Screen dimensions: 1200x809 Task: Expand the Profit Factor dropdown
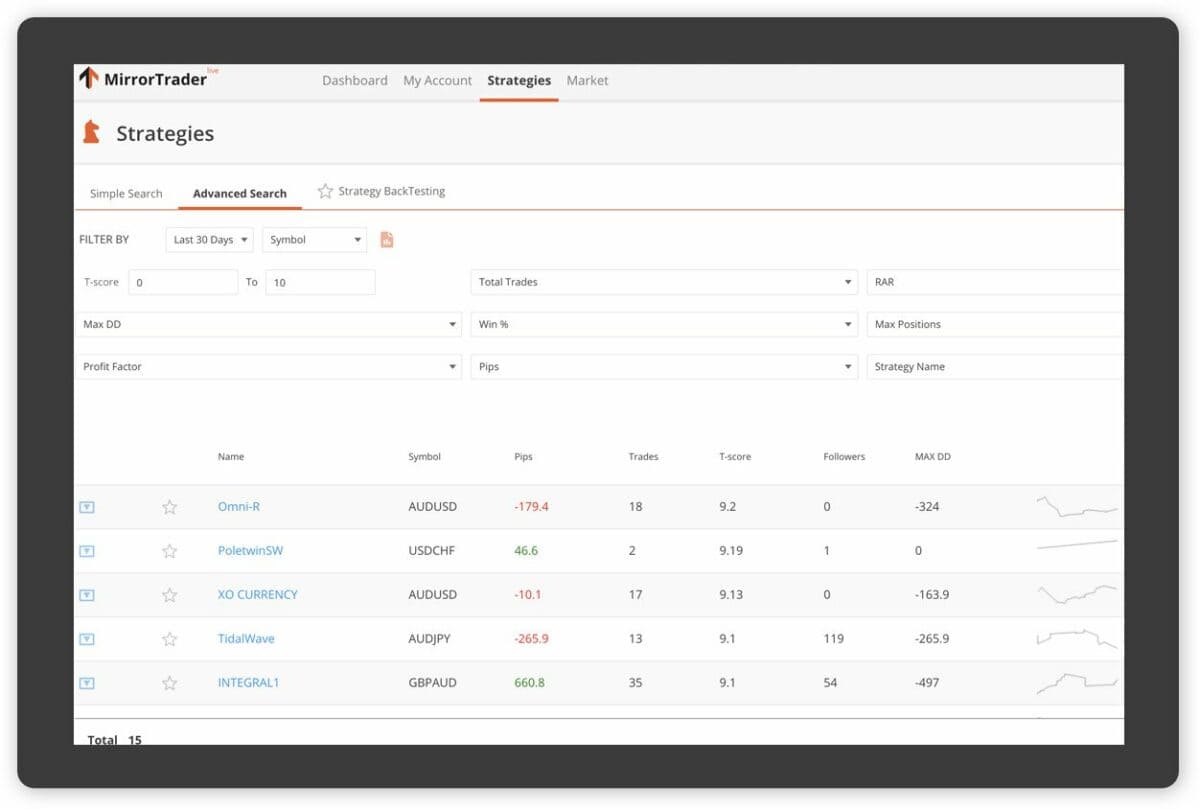[x=268, y=367]
